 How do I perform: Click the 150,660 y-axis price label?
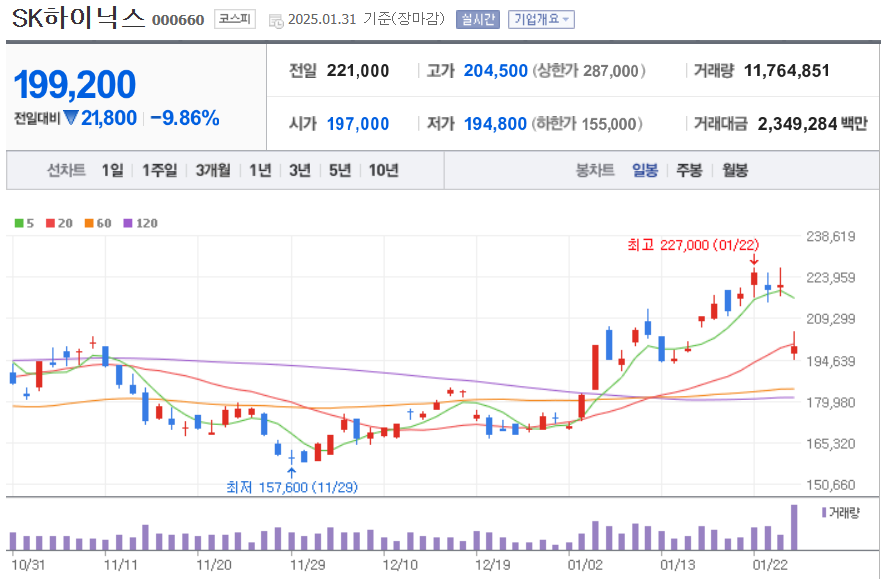pos(830,485)
